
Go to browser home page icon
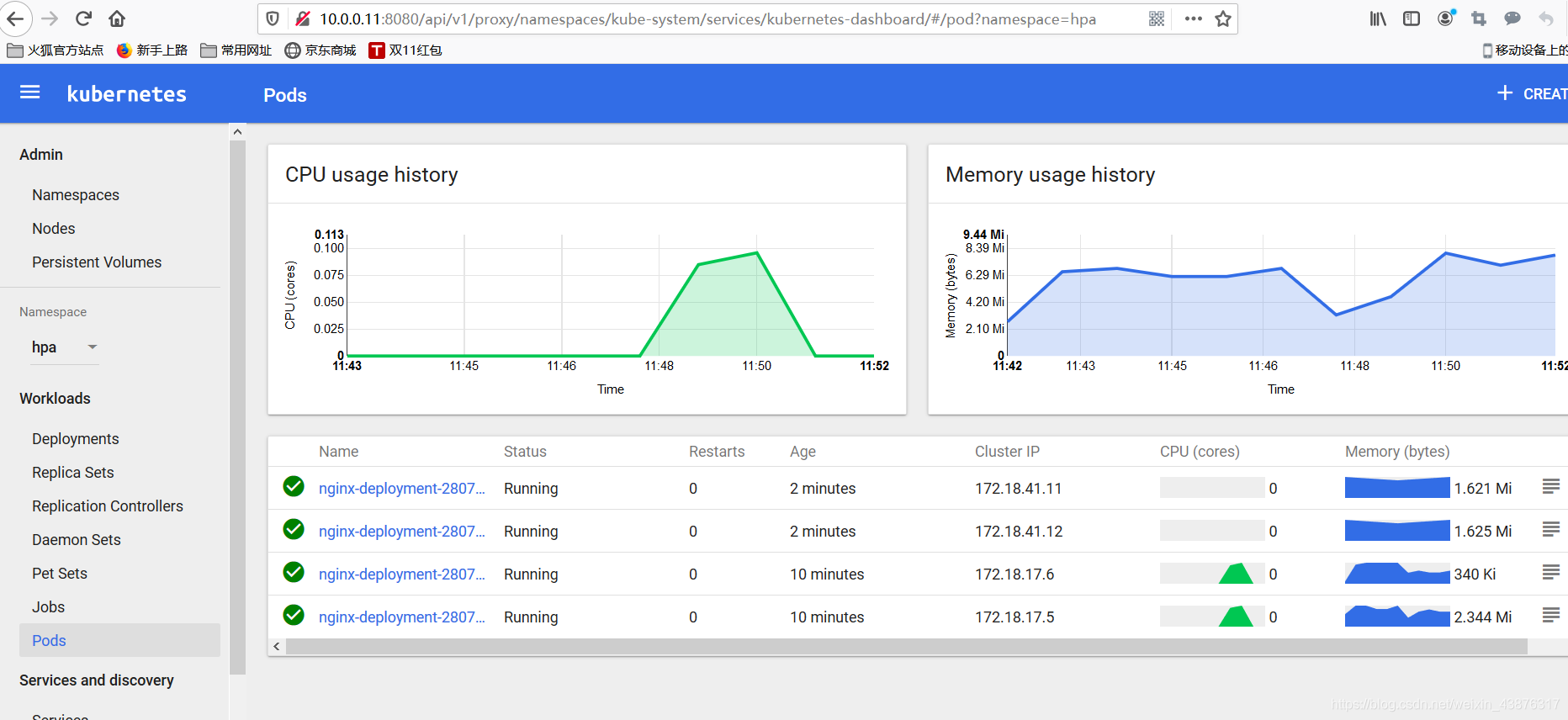(117, 19)
